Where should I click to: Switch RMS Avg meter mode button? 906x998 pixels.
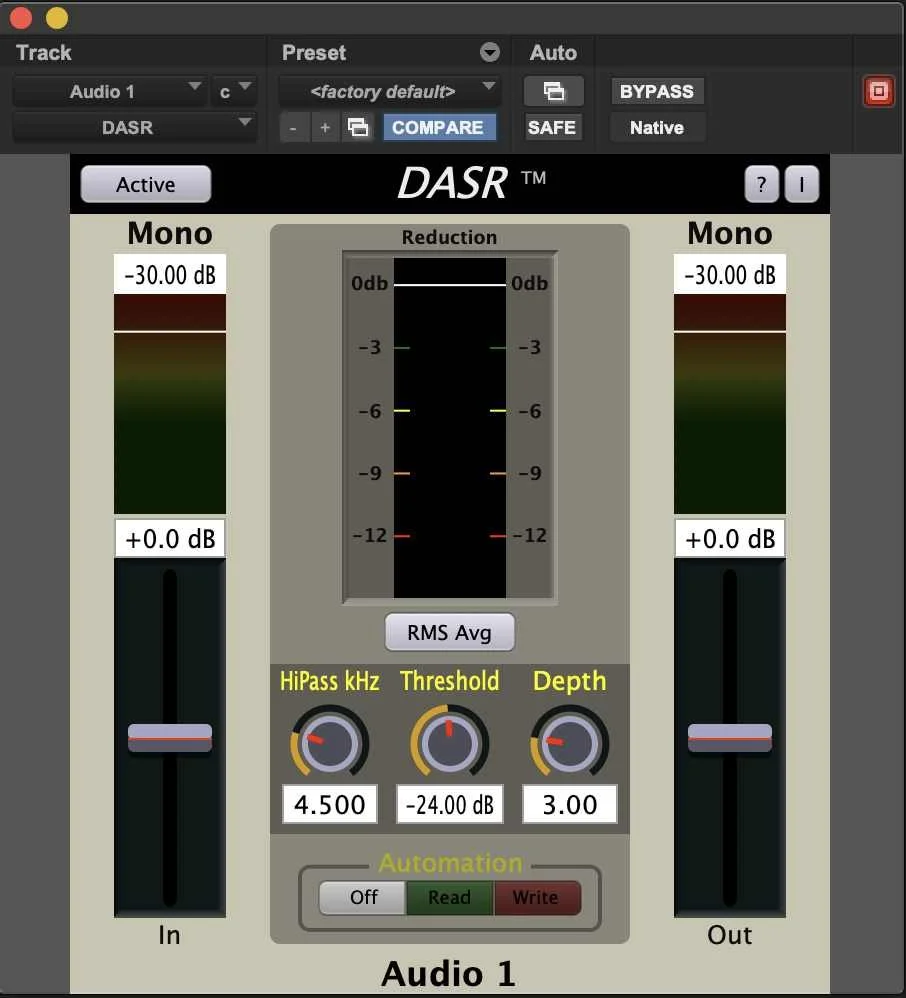pos(449,632)
